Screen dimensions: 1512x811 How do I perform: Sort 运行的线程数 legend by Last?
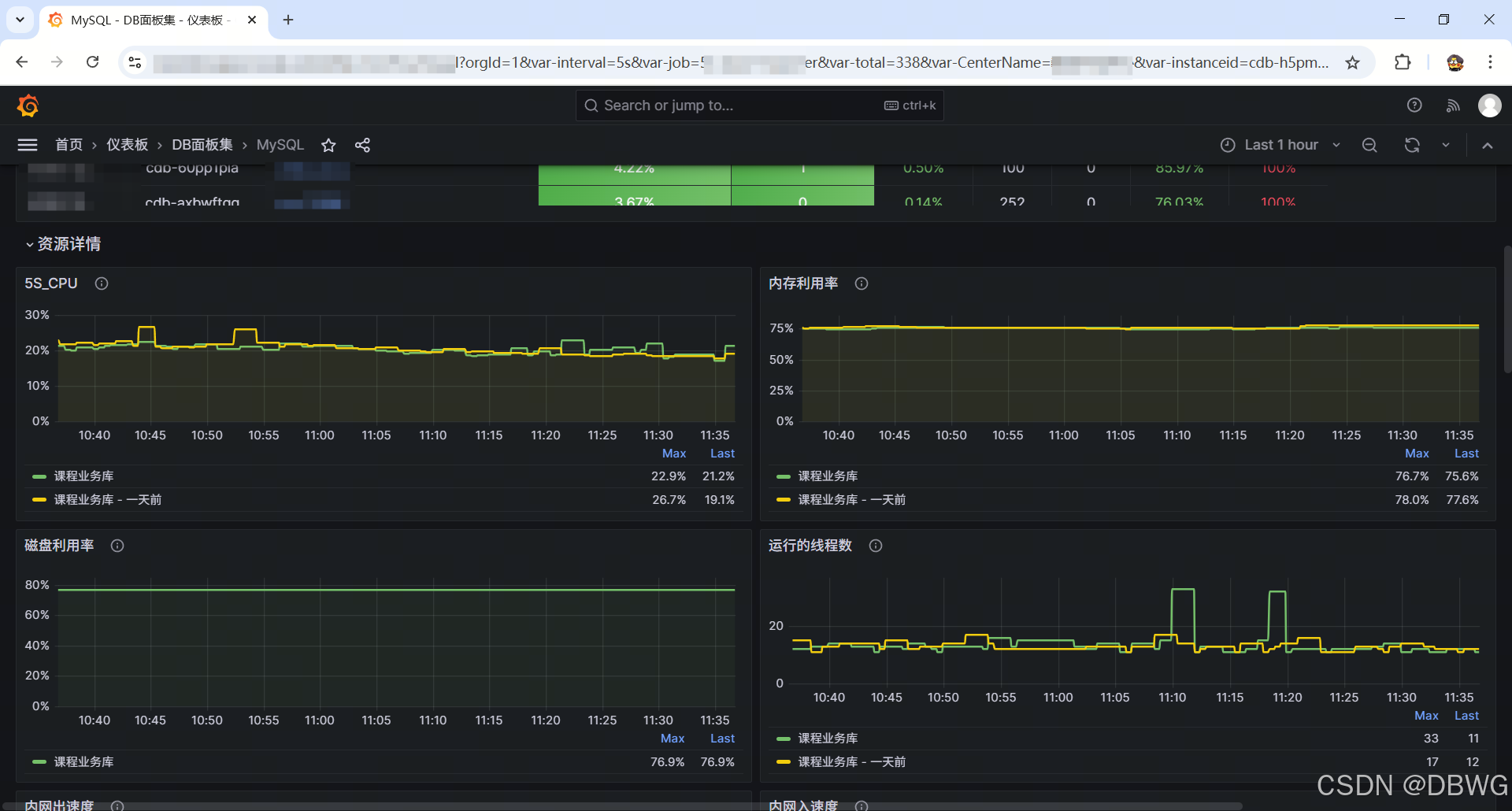point(1466,716)
